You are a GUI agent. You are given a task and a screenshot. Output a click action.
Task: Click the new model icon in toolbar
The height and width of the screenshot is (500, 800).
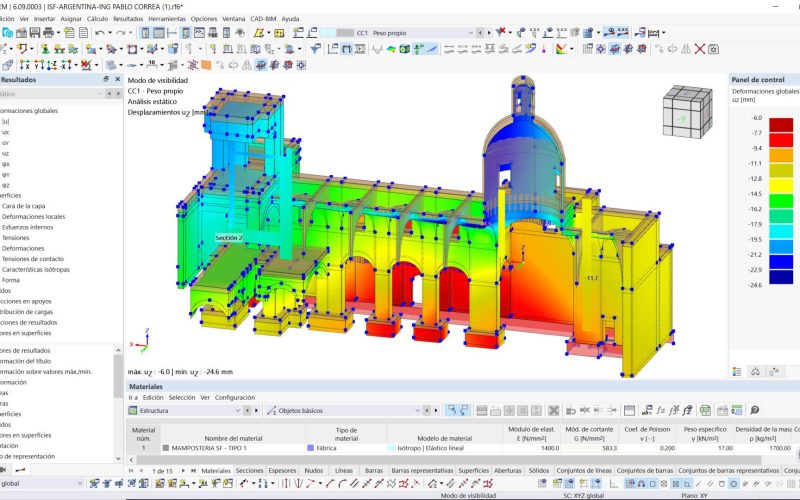point(7,33)
